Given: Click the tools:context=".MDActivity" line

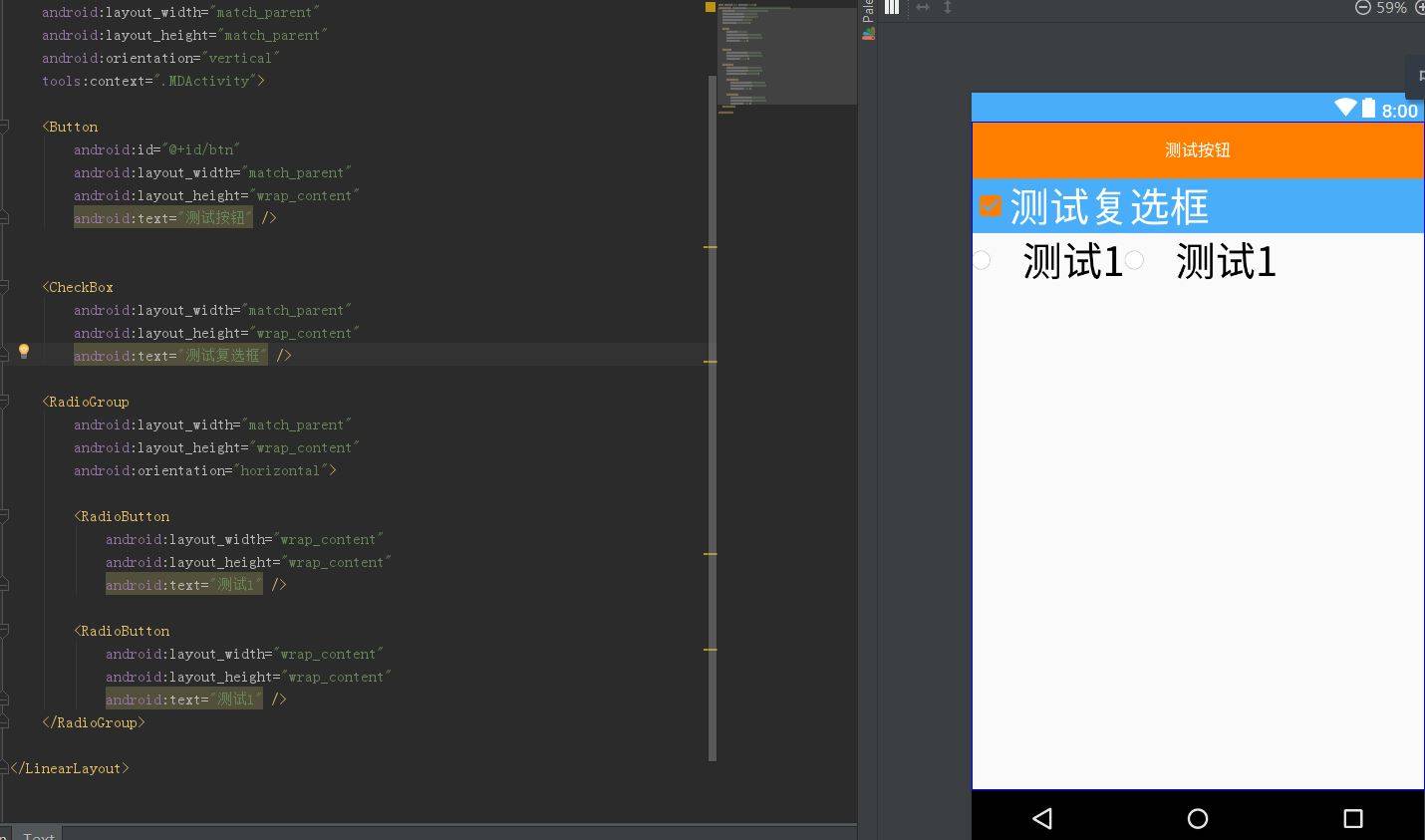Looking at the screenshot, I should (x=153, y=81).
